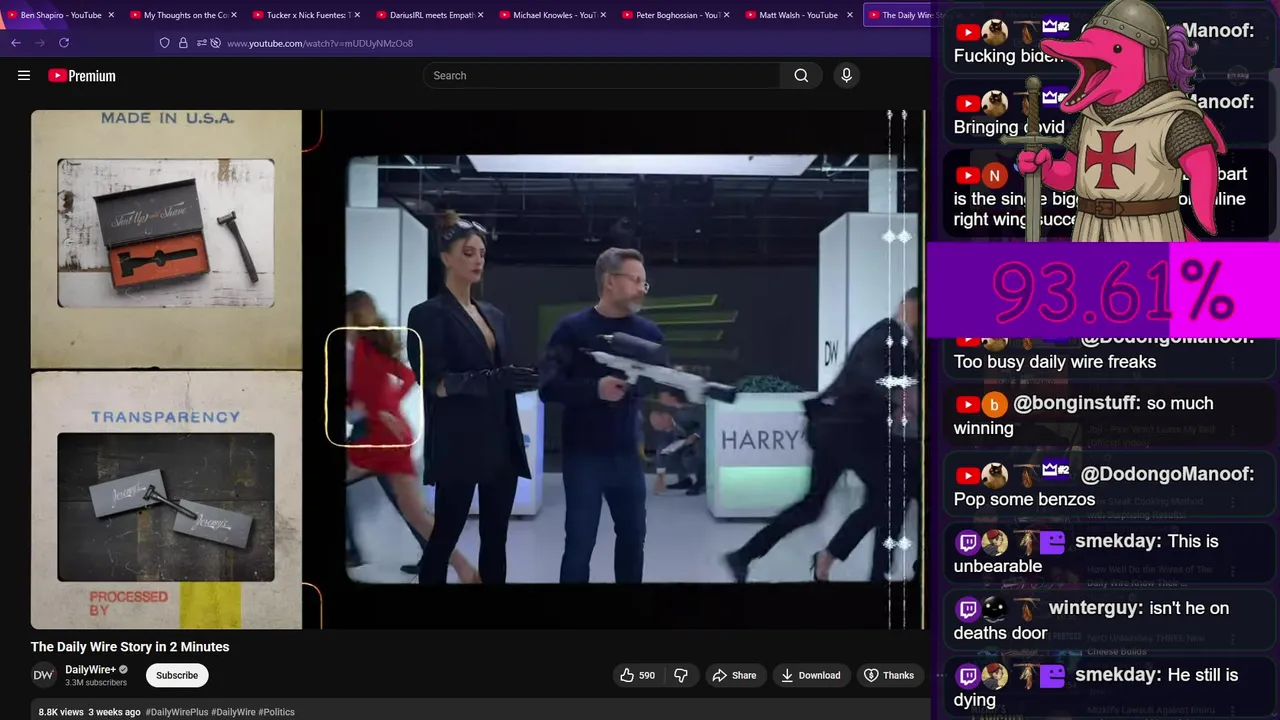Click the browser address bar URL

click(x=320, y=43)
